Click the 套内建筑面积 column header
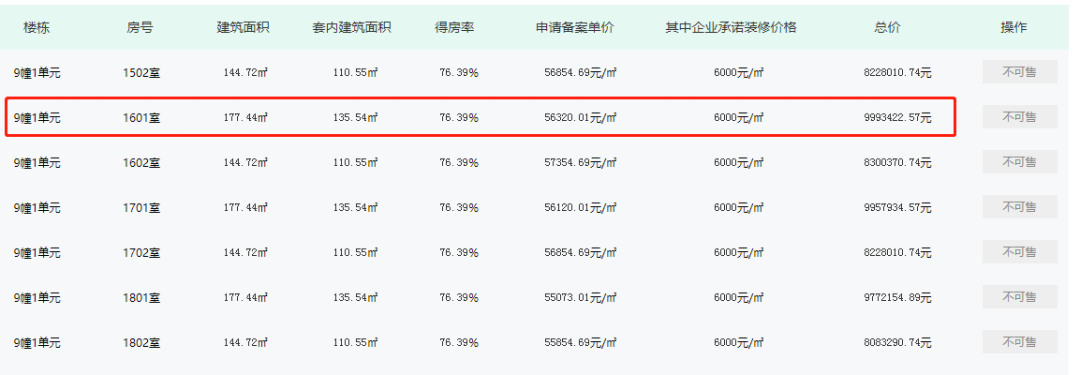 [352, 28]
